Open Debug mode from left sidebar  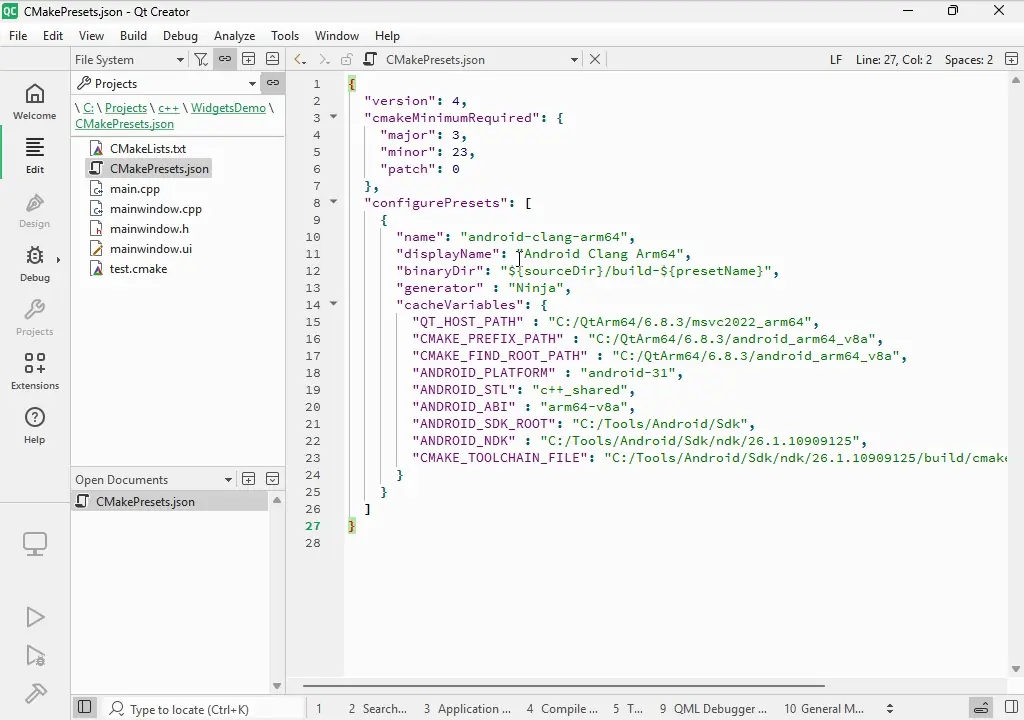click(35, 264)
